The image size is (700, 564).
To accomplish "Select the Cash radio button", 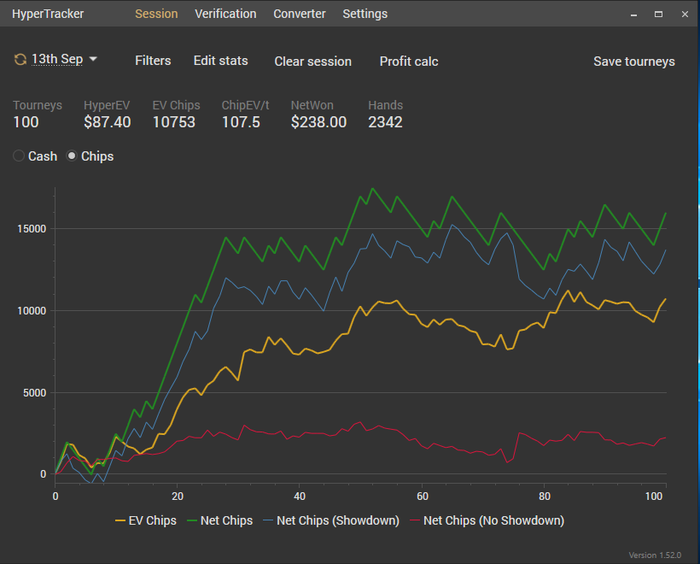I will coord(19,156).
